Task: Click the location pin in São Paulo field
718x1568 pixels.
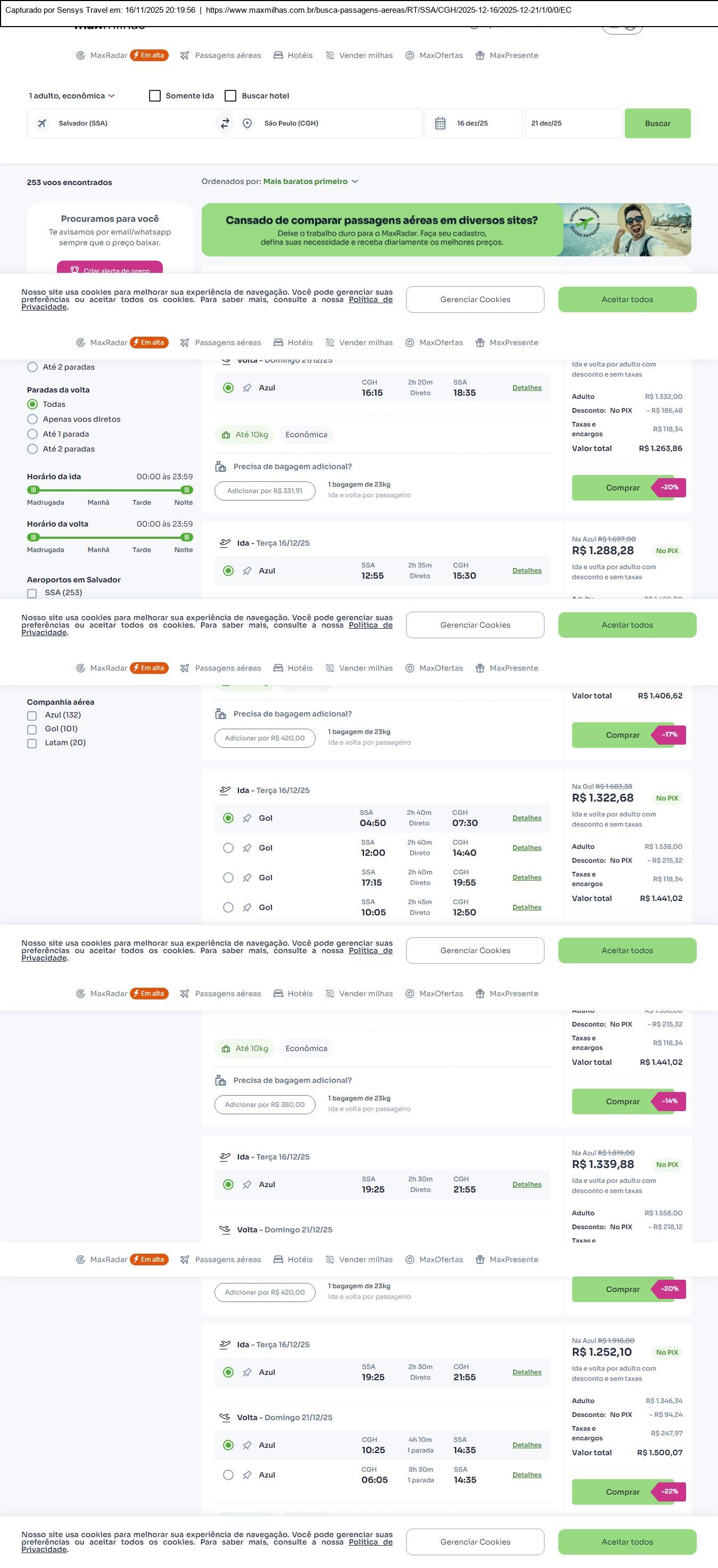Action: click(x=247, y=123)
